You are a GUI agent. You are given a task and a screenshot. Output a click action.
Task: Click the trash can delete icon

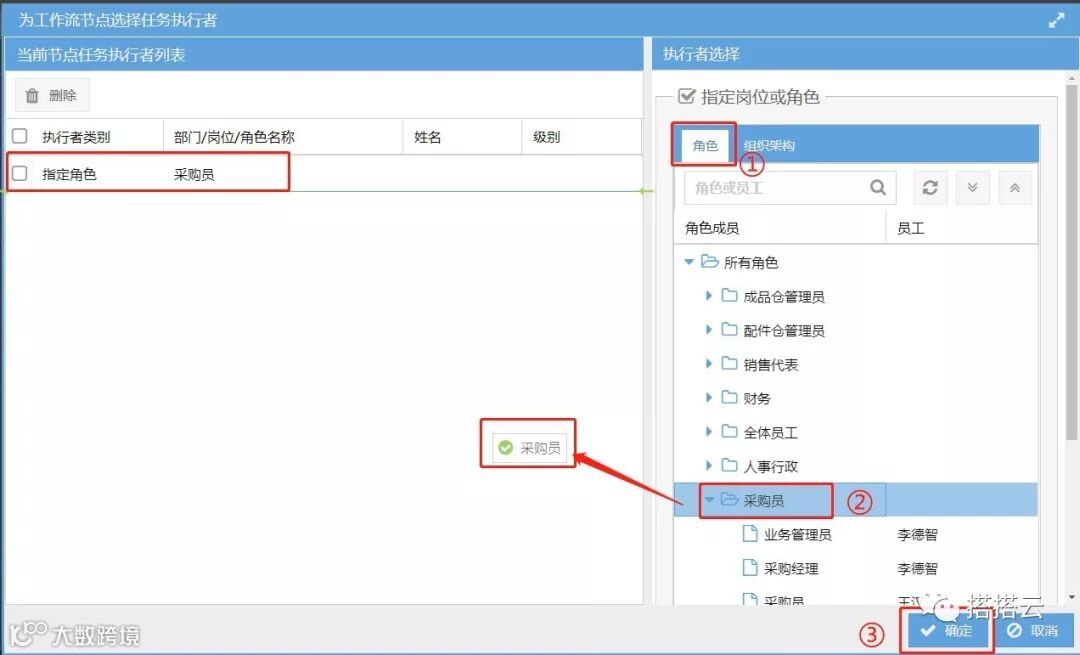coord(32,96)
